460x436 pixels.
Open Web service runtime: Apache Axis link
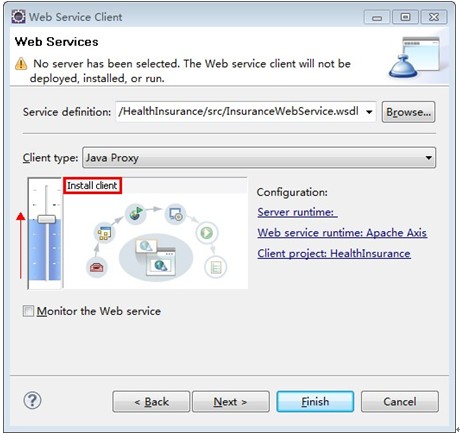pos(342,232)
